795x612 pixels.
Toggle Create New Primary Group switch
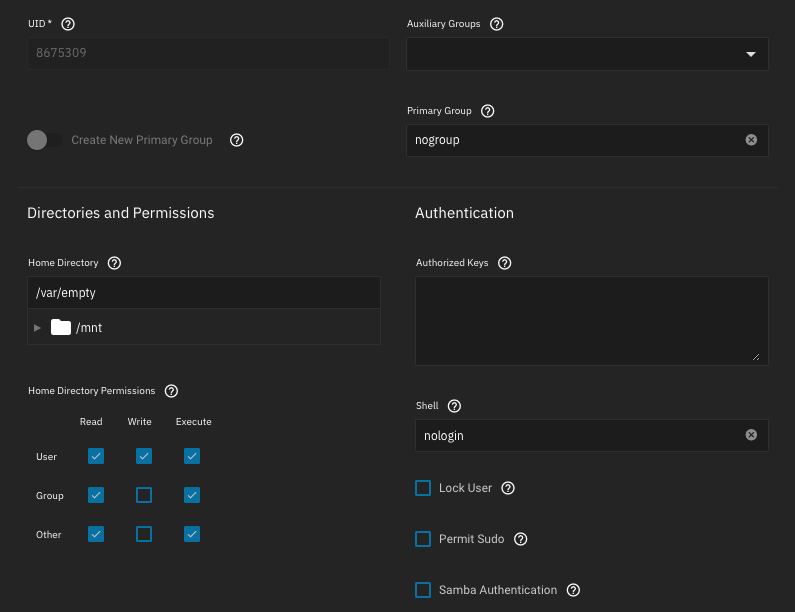click(x=45, y=140)
